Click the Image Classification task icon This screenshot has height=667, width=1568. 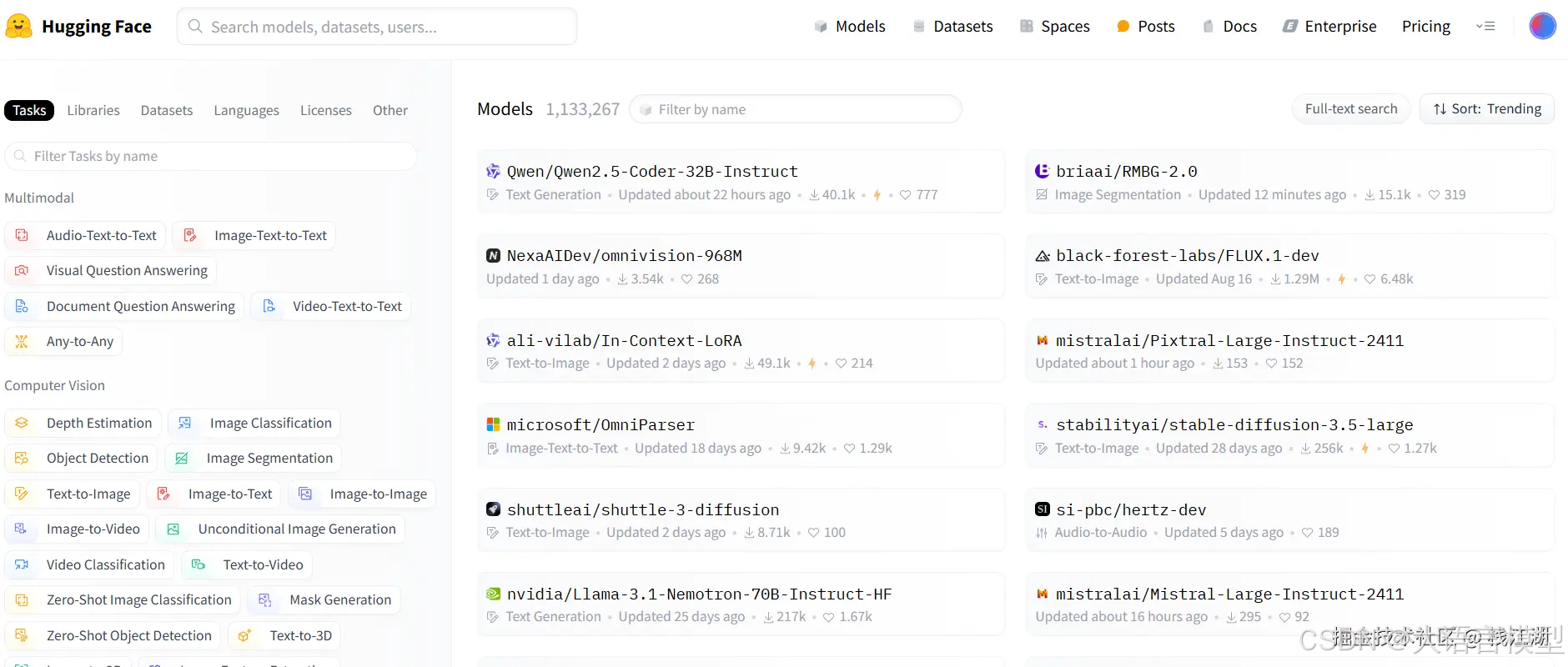click(x=185, y=424)
